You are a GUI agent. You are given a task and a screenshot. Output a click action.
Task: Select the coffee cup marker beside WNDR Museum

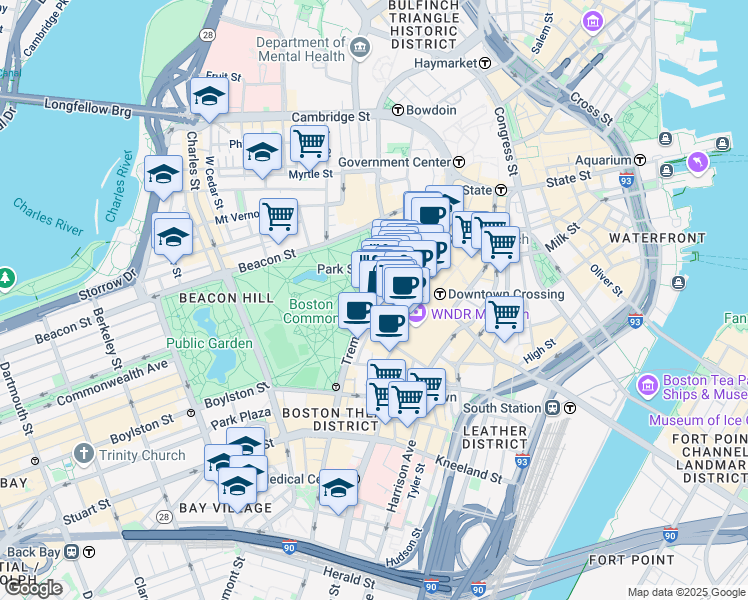389,327
